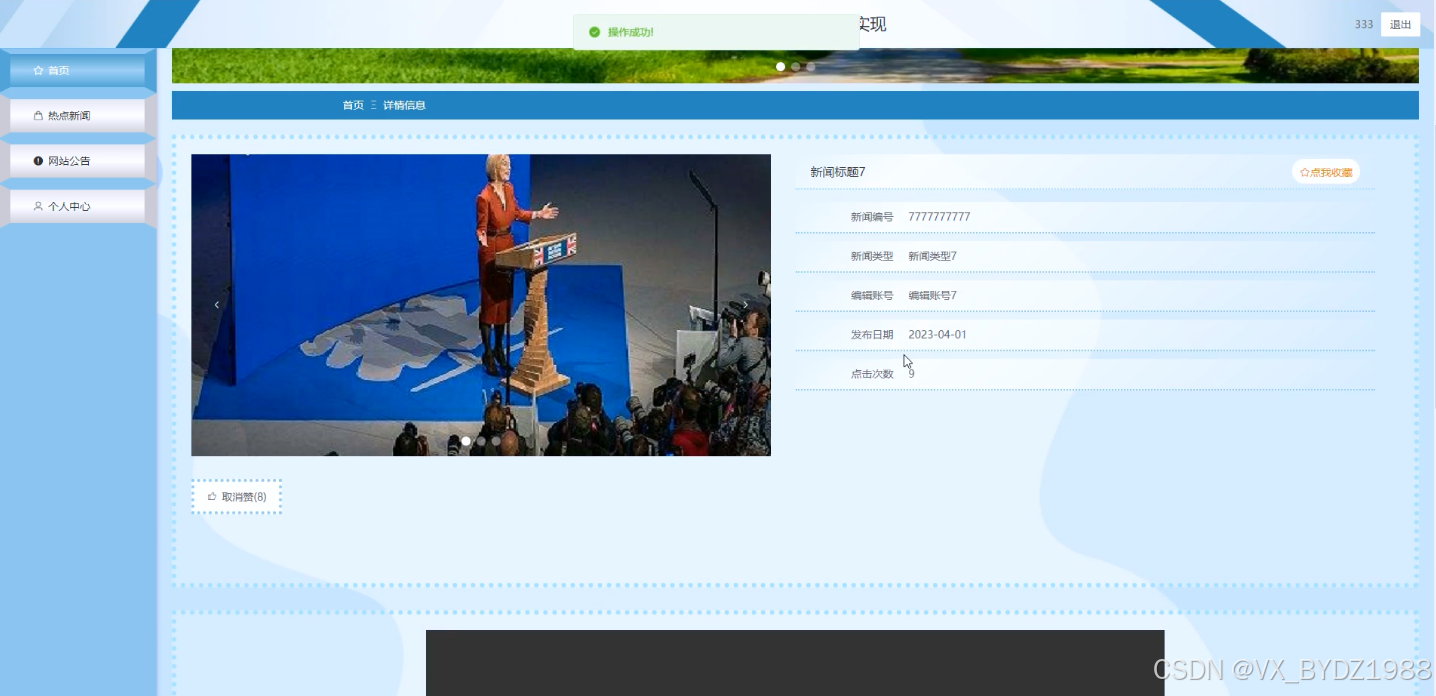Screen dimensions: 1436x696
Task: Click the thumbs-up icon in 取消赞 button
Action: pos(212,497)
